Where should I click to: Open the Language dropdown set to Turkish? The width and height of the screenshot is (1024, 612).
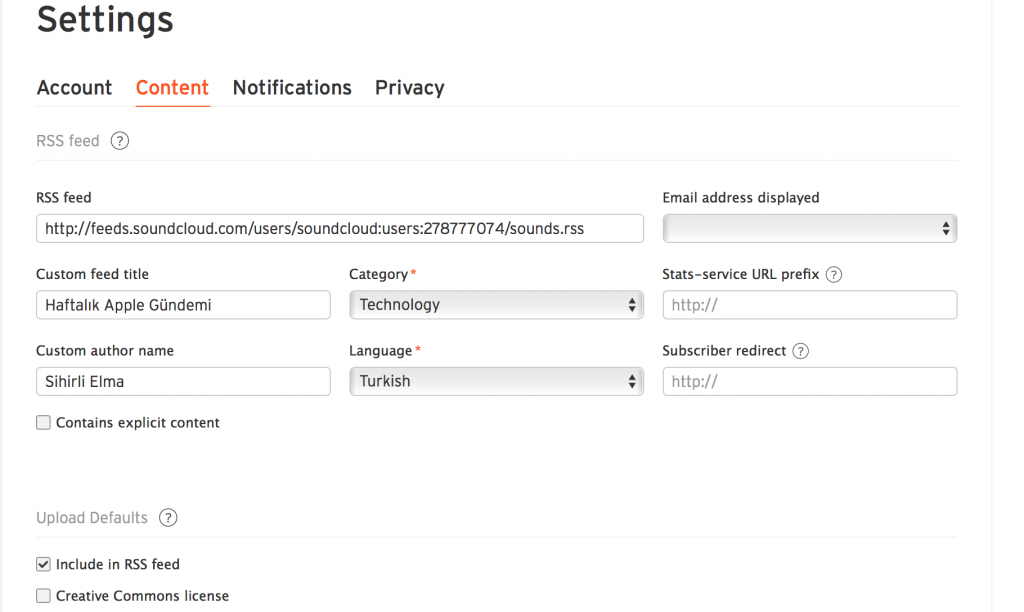coord(496,381)
